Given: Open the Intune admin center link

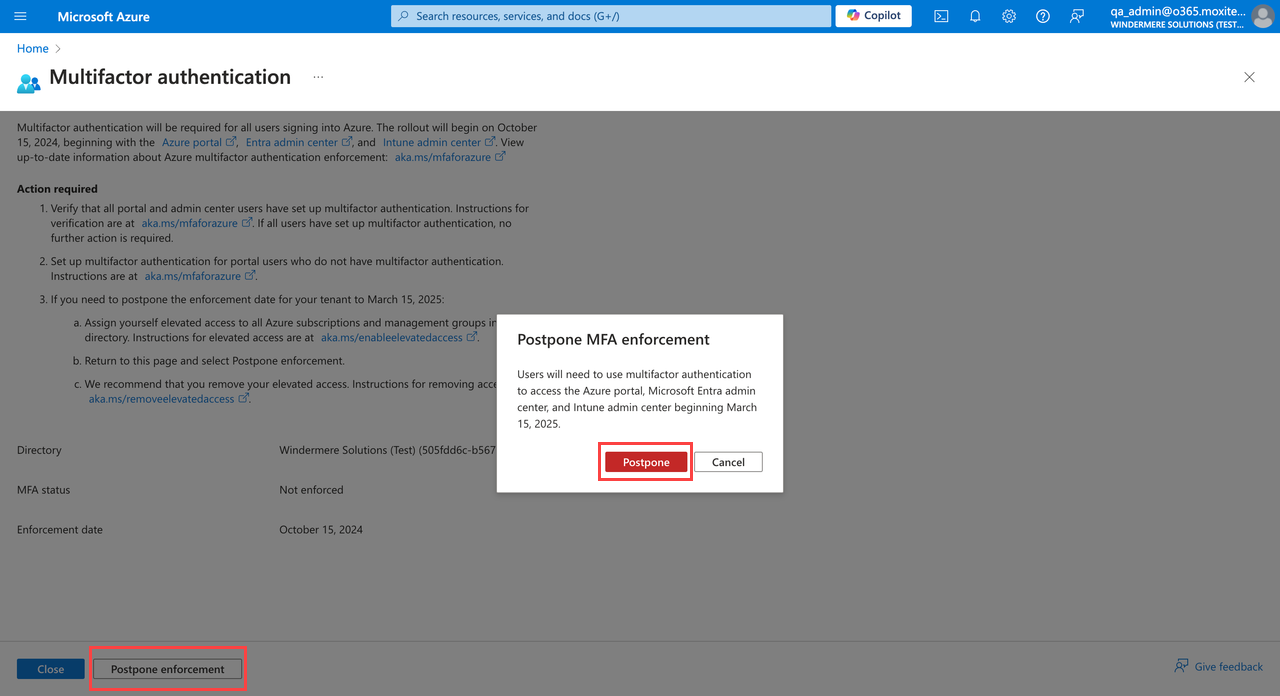Looking at the screenshot, I should point(439,142).
